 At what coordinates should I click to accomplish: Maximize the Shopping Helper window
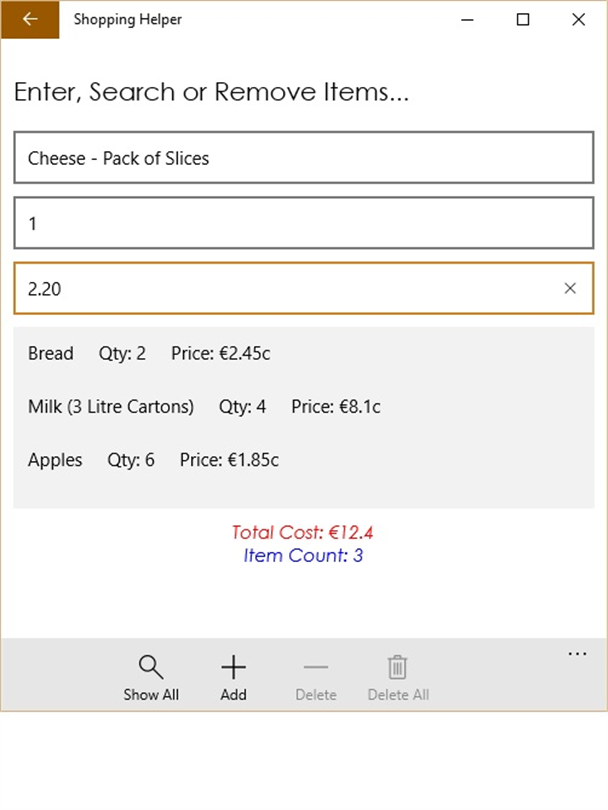coord(522,19)
